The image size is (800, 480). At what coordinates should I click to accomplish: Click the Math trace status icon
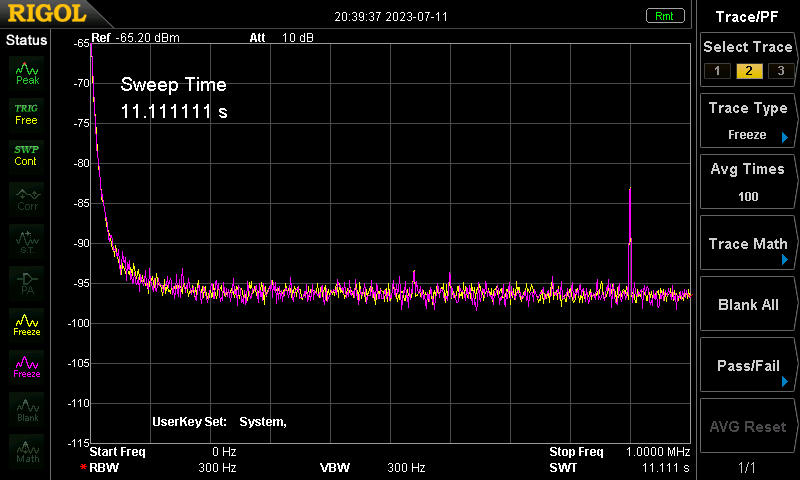click(x=27, y=451)
